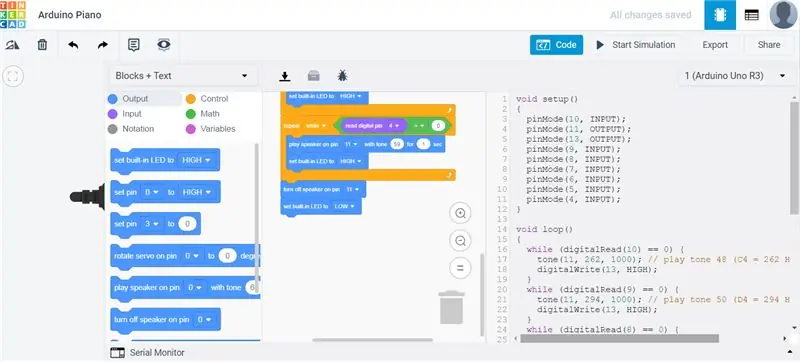
Task: Zoom in on the blocks workspace
Action: tap(460, 214)
